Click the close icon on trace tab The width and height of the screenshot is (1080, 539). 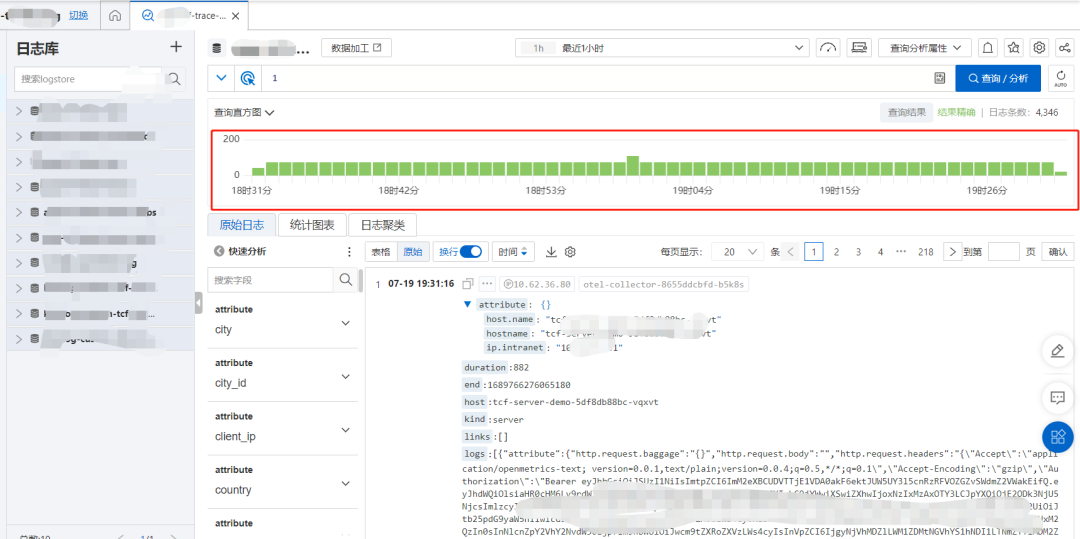[235, 15]
